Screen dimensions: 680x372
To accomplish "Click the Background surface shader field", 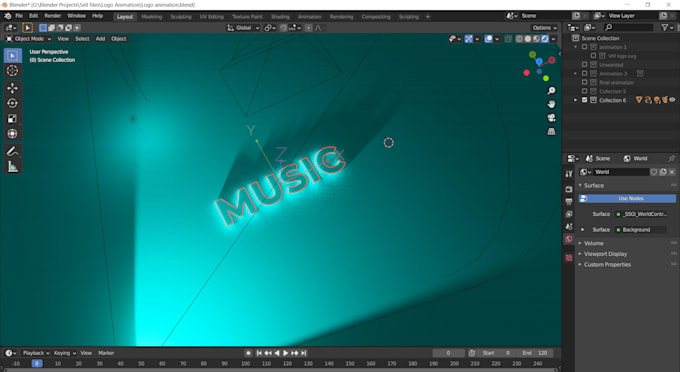I will pos(641,230).
